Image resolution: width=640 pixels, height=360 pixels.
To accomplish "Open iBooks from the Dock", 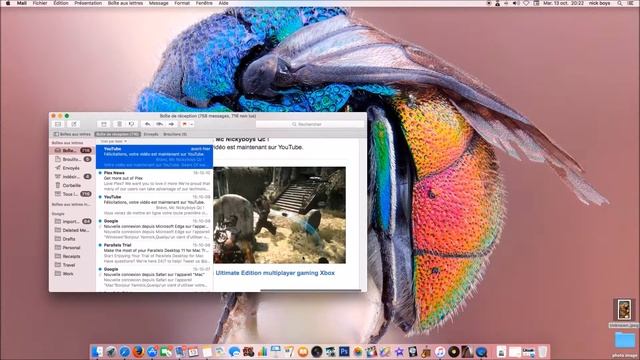I will [x=303, y=351].
